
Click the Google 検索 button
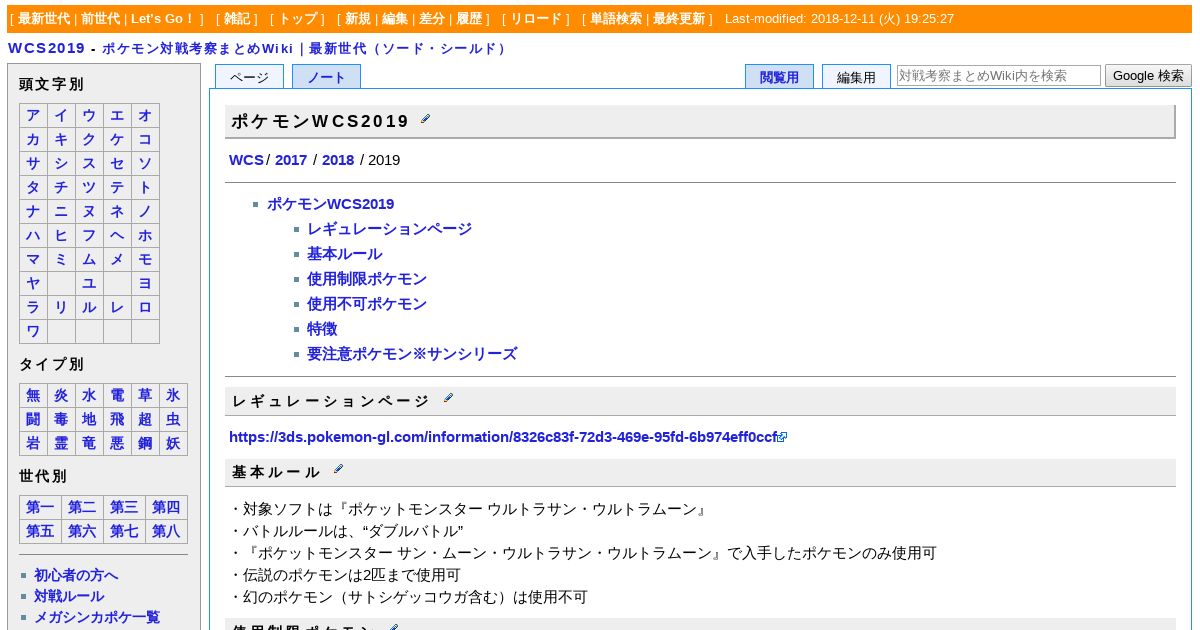click(x=1148, y=75)
